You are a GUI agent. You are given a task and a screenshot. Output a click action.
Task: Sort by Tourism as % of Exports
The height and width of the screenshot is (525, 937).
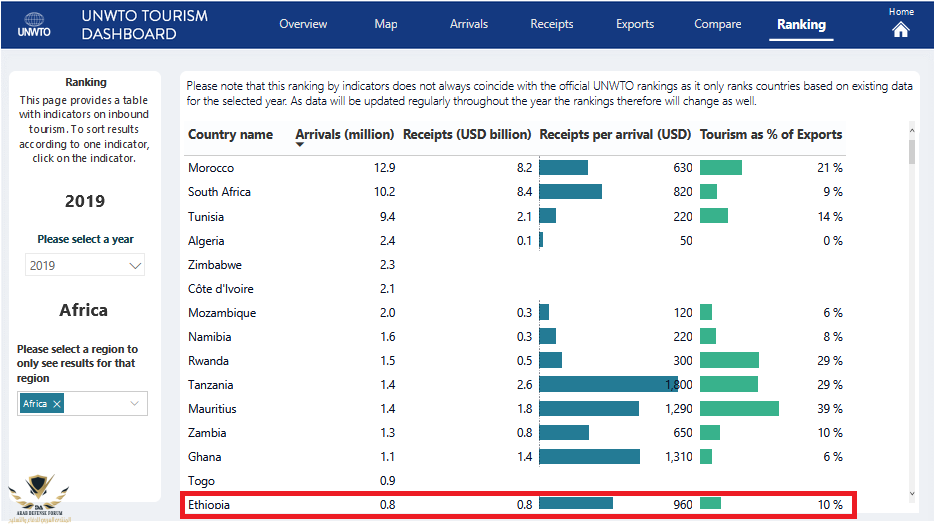coord(770,134)
